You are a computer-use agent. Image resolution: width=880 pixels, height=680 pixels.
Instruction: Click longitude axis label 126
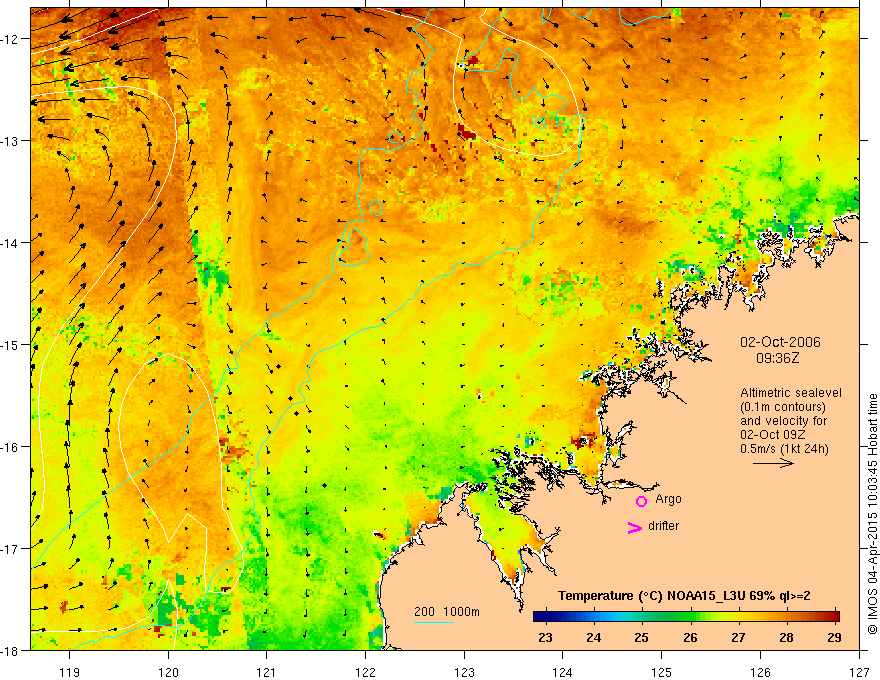(x=760, y=672)
